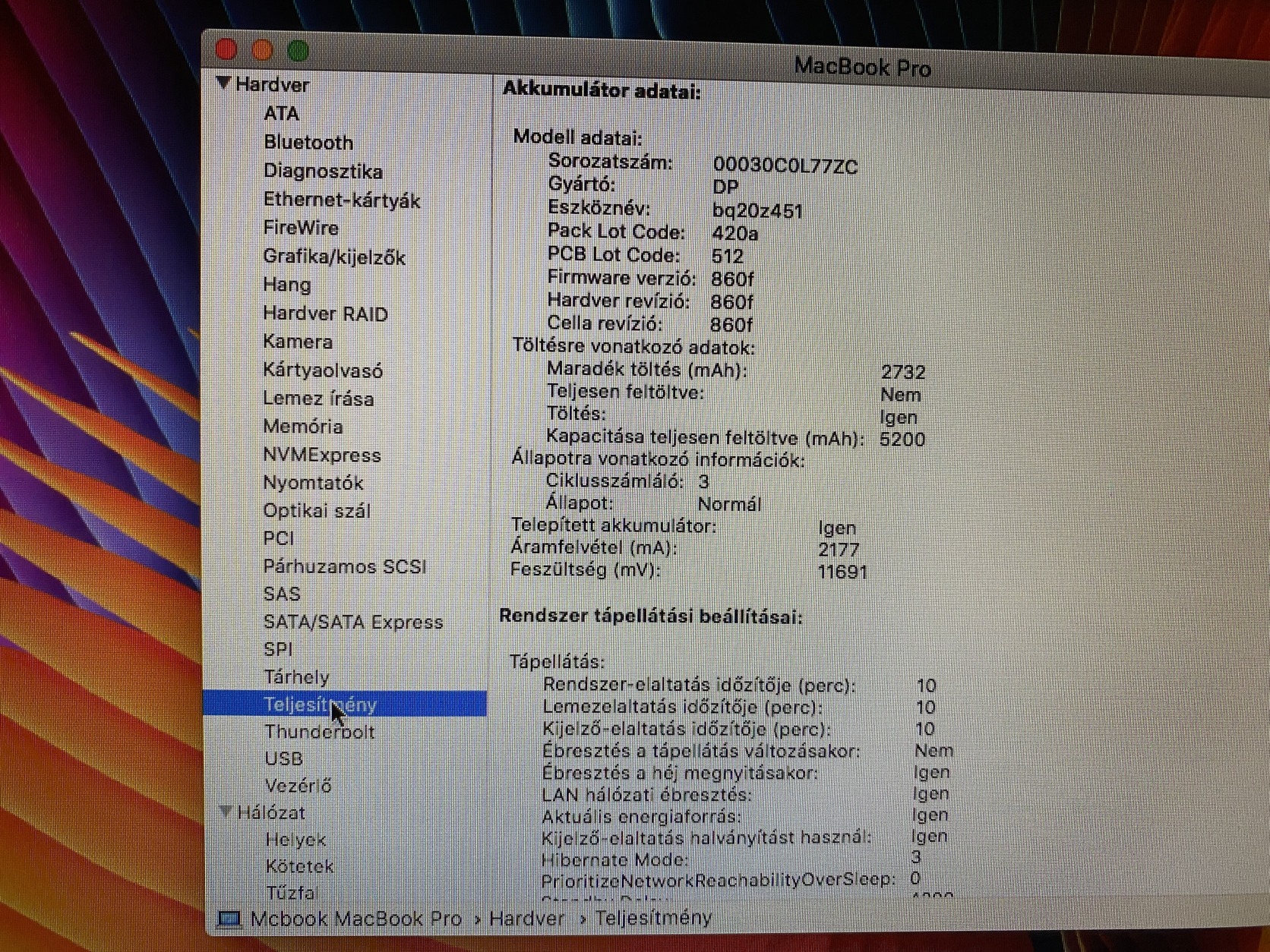Click the full capacity value 5200
The height and width of the screenshot is (952, 1270).
tap(902, 440)
